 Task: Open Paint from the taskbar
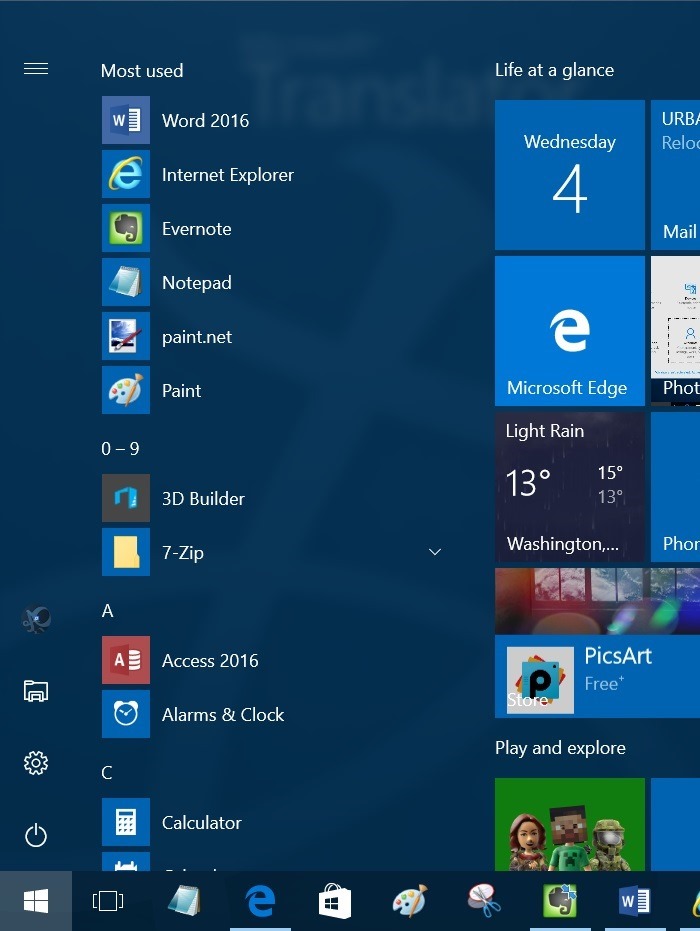tap(410, 901)
